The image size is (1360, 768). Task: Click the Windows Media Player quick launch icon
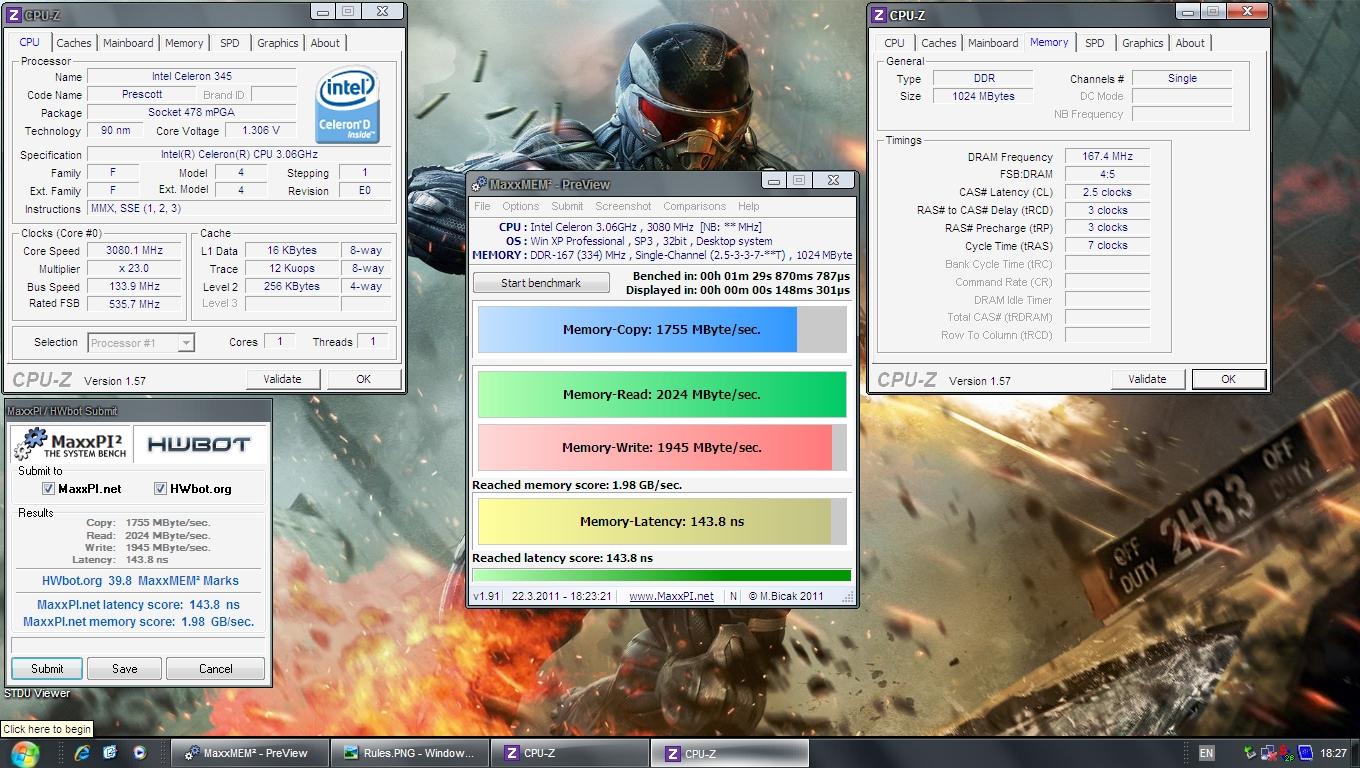tap(139, 752)
